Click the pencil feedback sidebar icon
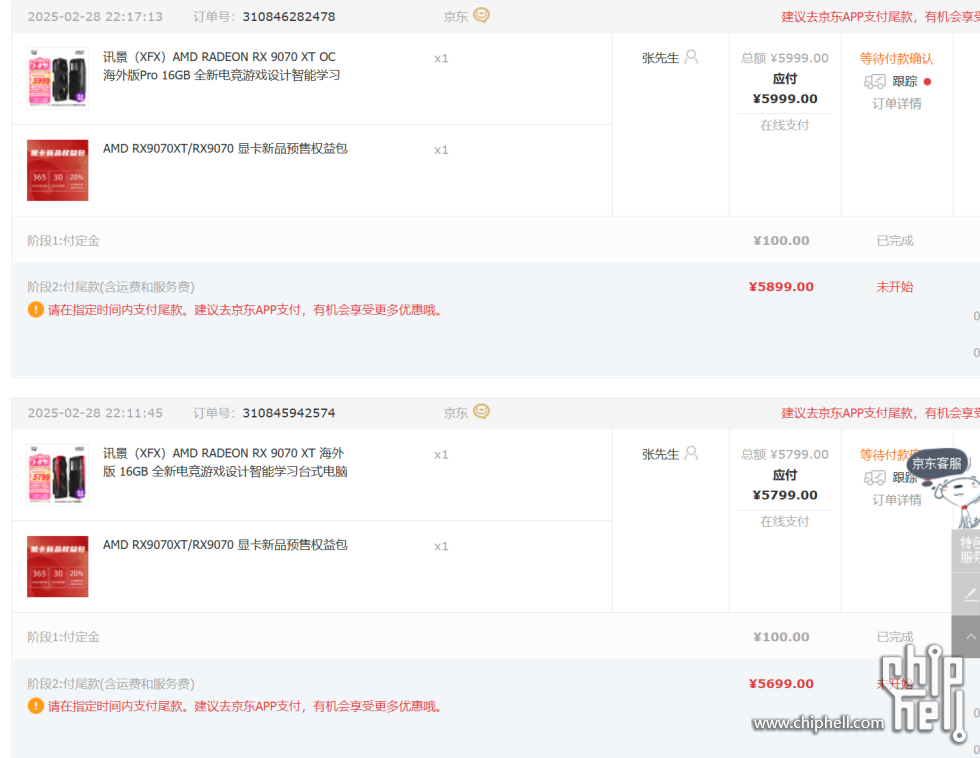 click(x=968, y=594)
